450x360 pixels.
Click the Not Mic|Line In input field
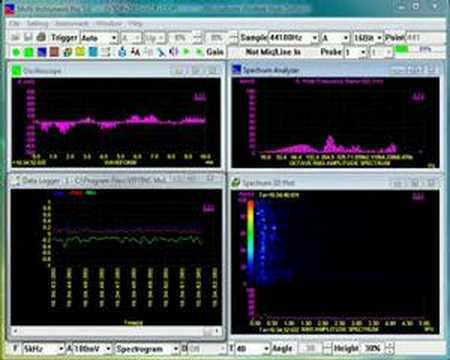pos(273,52)
